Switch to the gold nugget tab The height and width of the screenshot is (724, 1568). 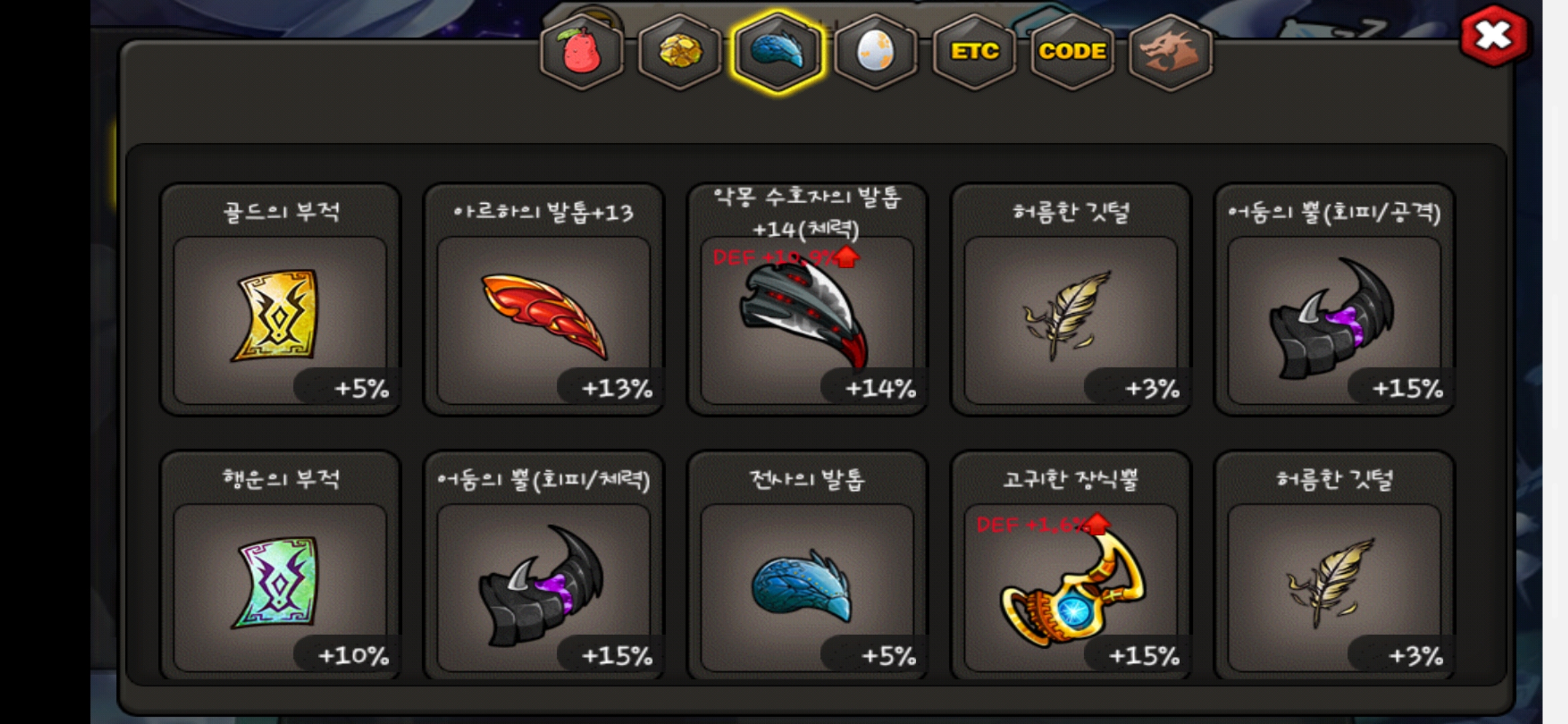(x=679, y=52)
